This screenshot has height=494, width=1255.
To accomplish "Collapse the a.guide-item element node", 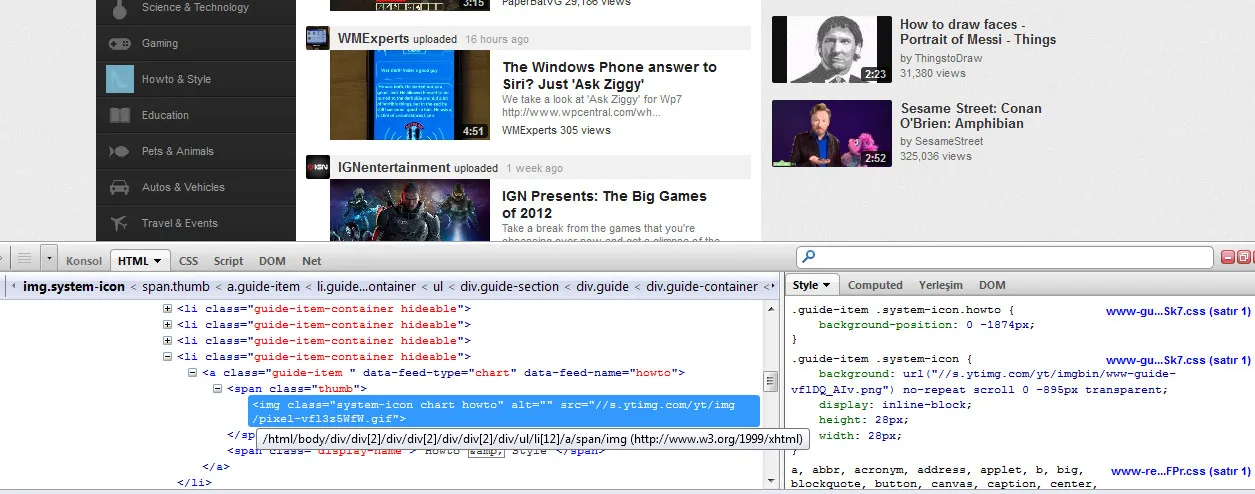I will pos(193,372).
